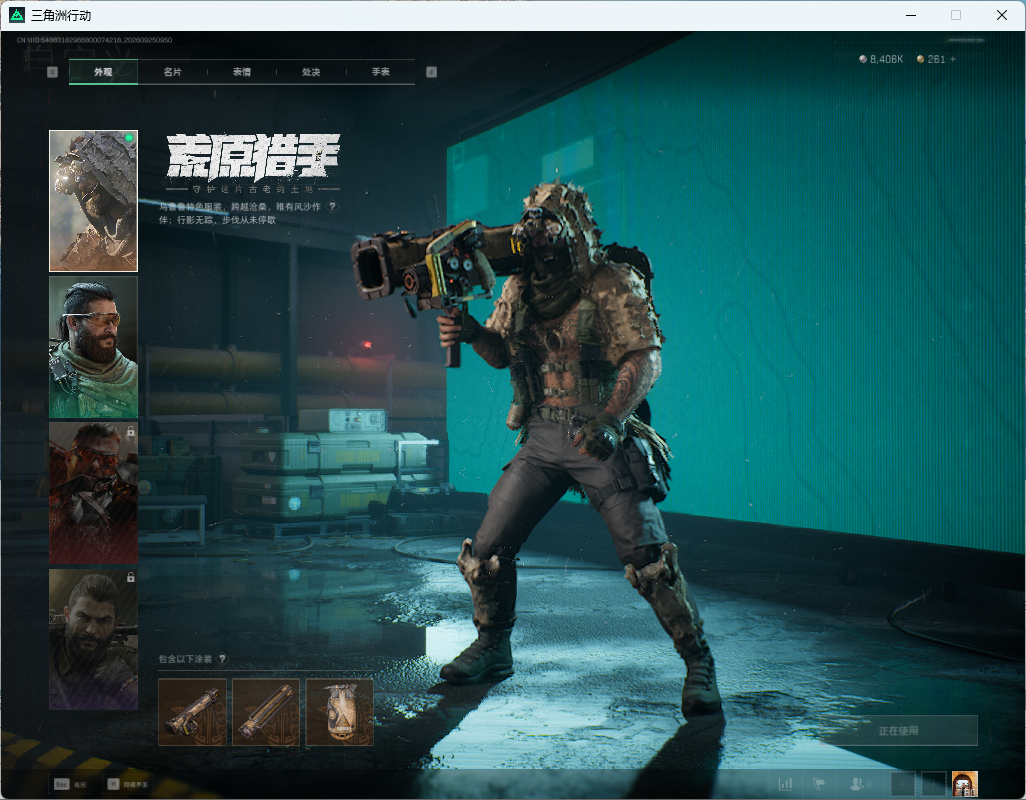The width and height of the screenshot is (1026, 800).
Task: Select the third canister gear finish thumbnail
Action: (340, 712)
